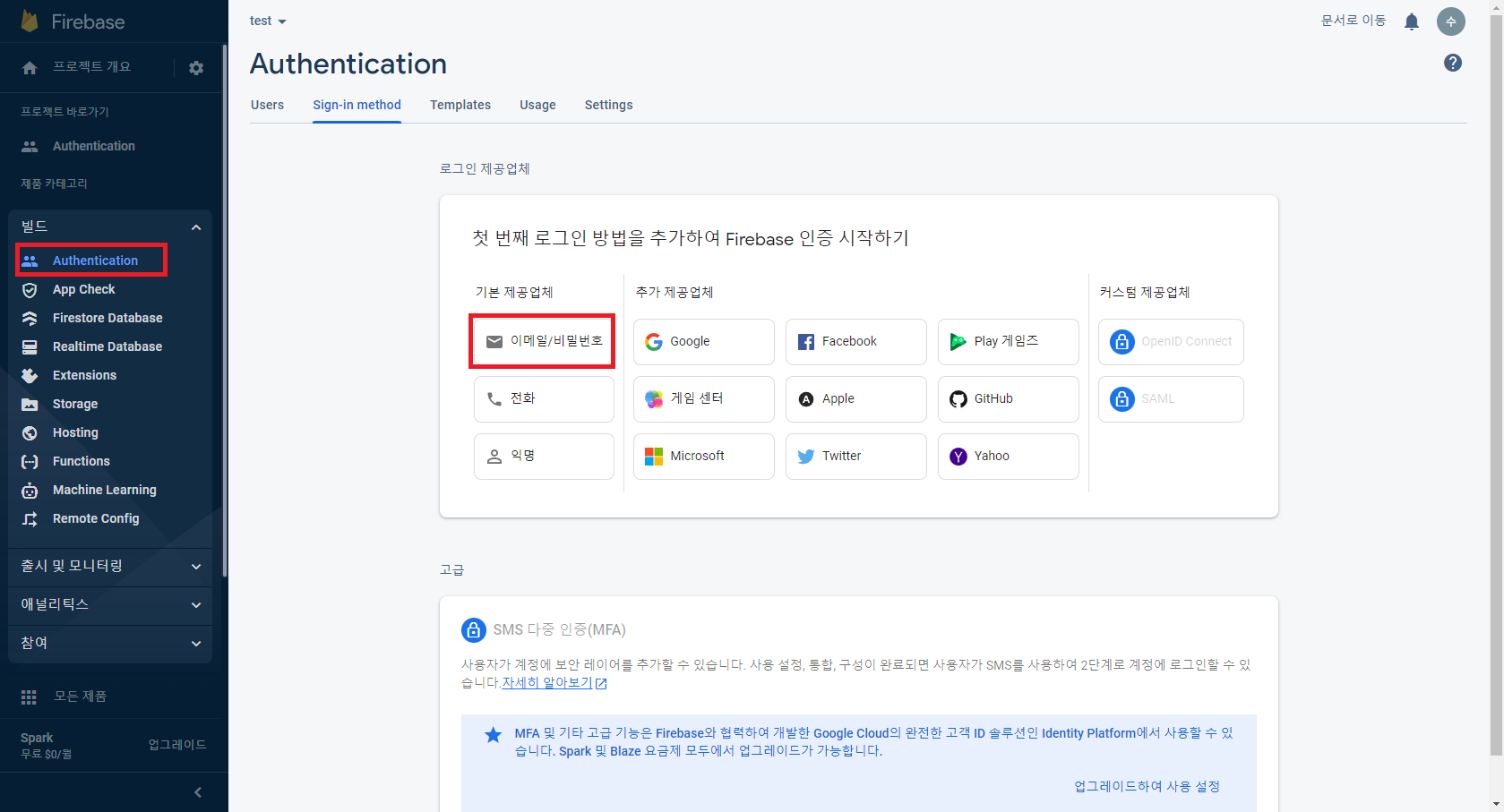Image resolution: width=1504 pixels, height=812 pixels.
Task: Click the 로그인 제공업체 heading
Action: click(485, 168)
